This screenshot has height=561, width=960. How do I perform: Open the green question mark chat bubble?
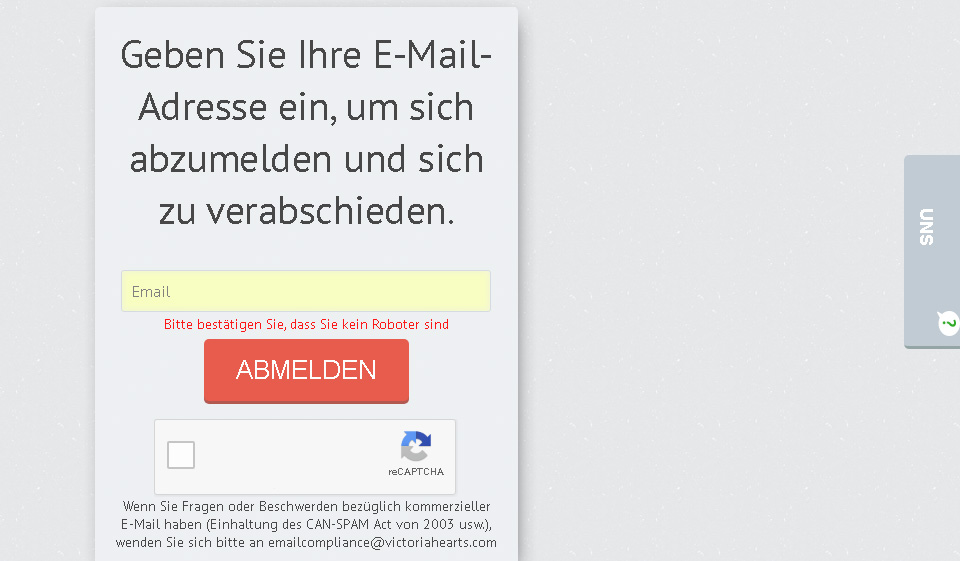pos(948,323)
